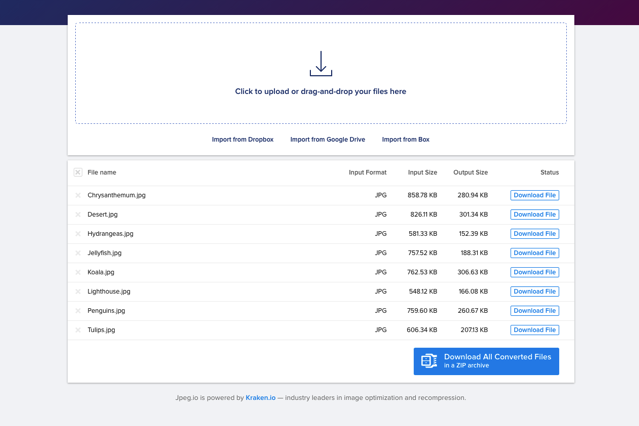The width and height of the screenshot is (639, 426).
Task: Click the 548.12 KB input size value
Action: (423, 291)
